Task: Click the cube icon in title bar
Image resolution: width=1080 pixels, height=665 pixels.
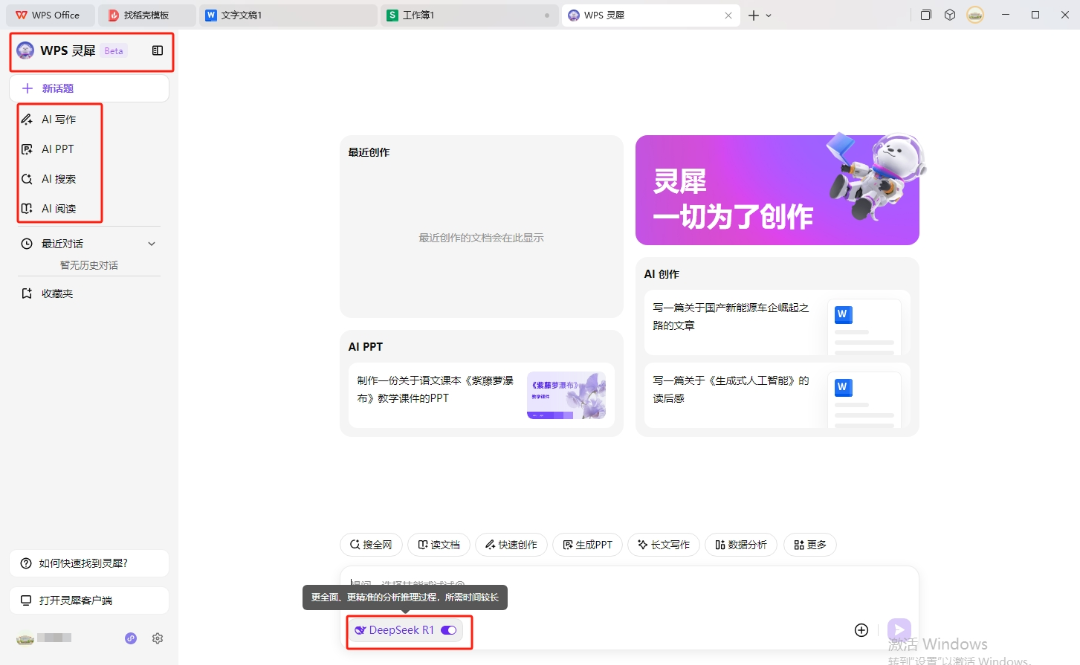Action: point(950,14)
